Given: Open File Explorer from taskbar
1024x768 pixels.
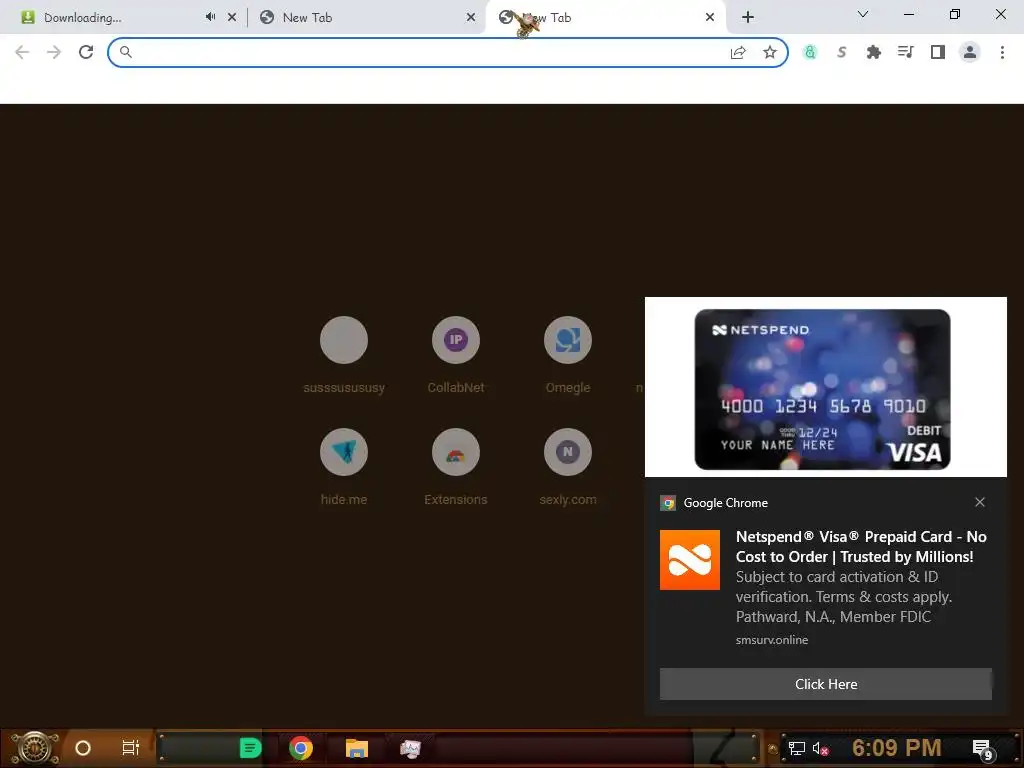Looking at the screenshot, I should 357,748.
